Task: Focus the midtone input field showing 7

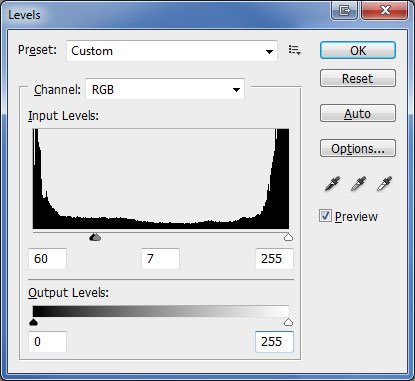Action: click(x=160, y=259)
